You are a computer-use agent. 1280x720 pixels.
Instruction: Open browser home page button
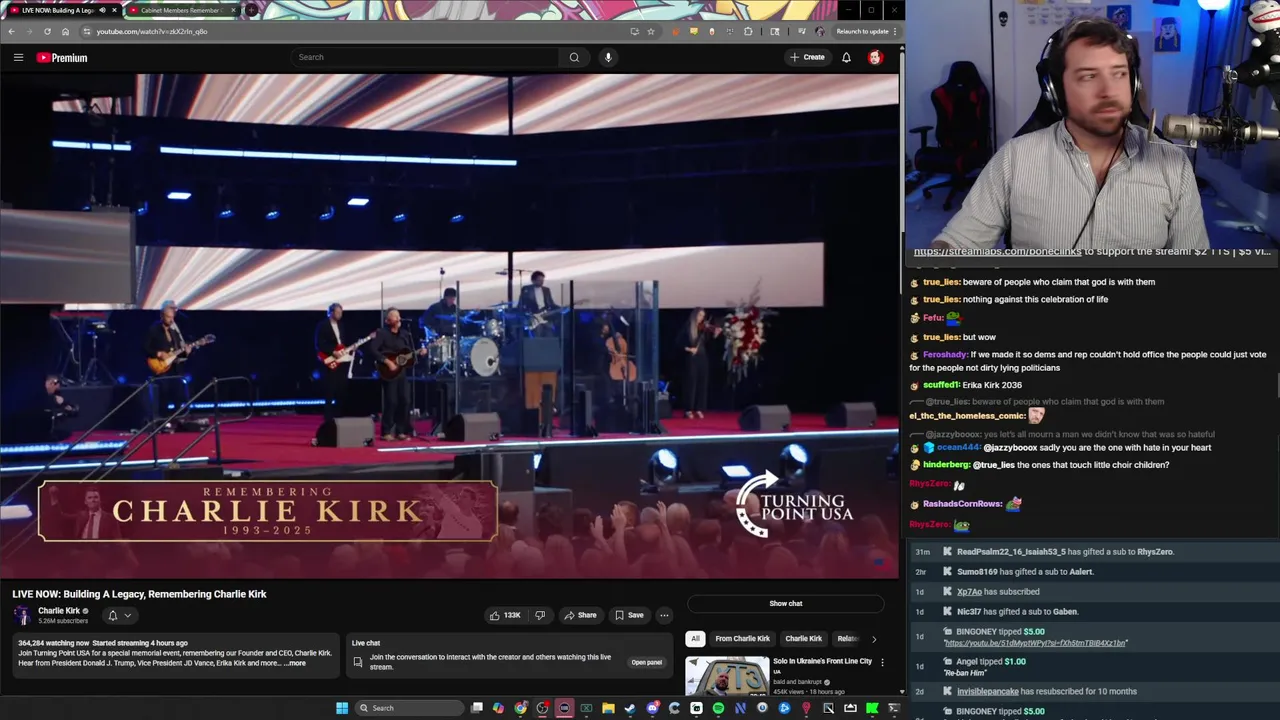[x=65, y=31]
